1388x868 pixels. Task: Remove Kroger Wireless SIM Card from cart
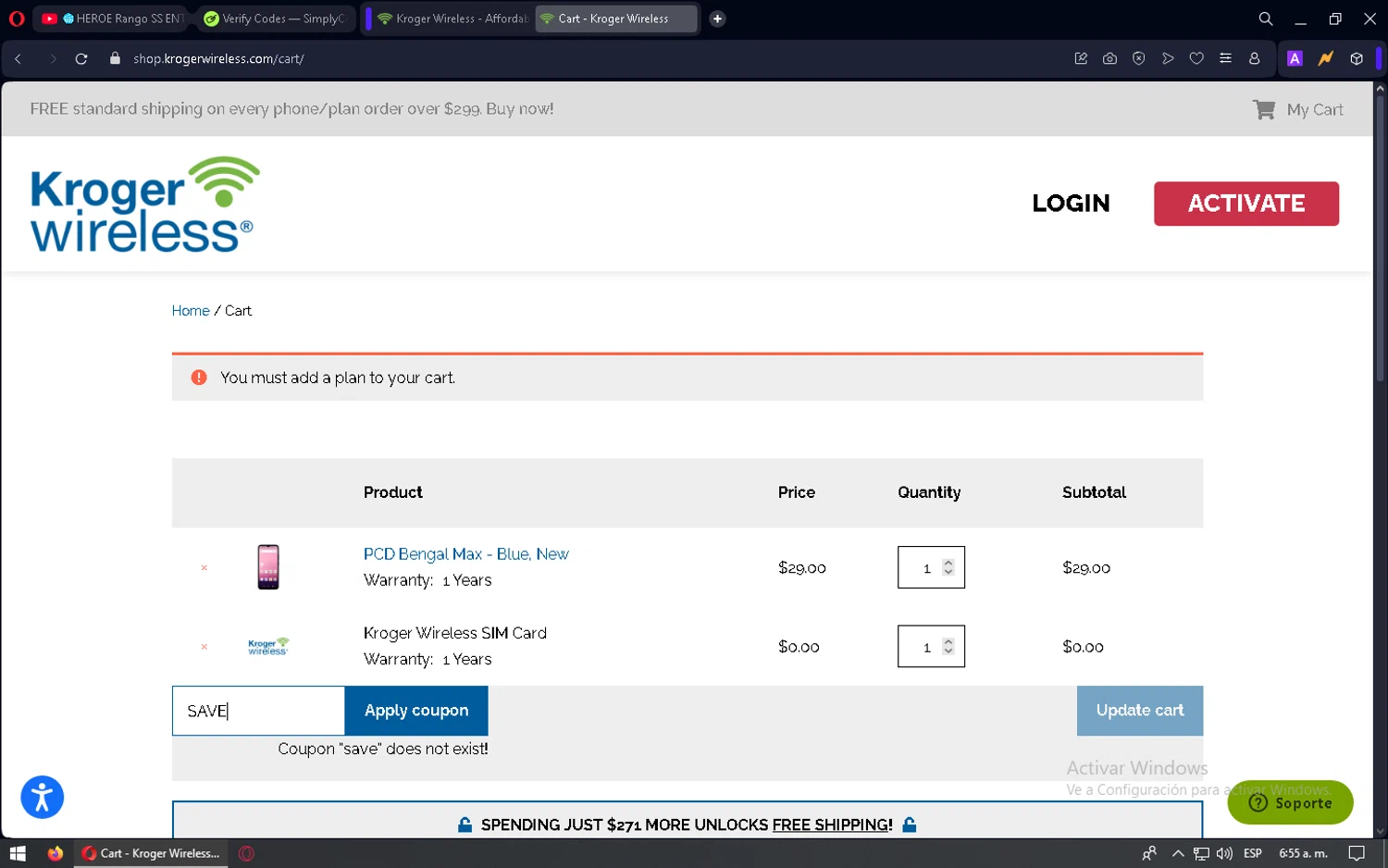pyautogui.click(x=204, y=647)
